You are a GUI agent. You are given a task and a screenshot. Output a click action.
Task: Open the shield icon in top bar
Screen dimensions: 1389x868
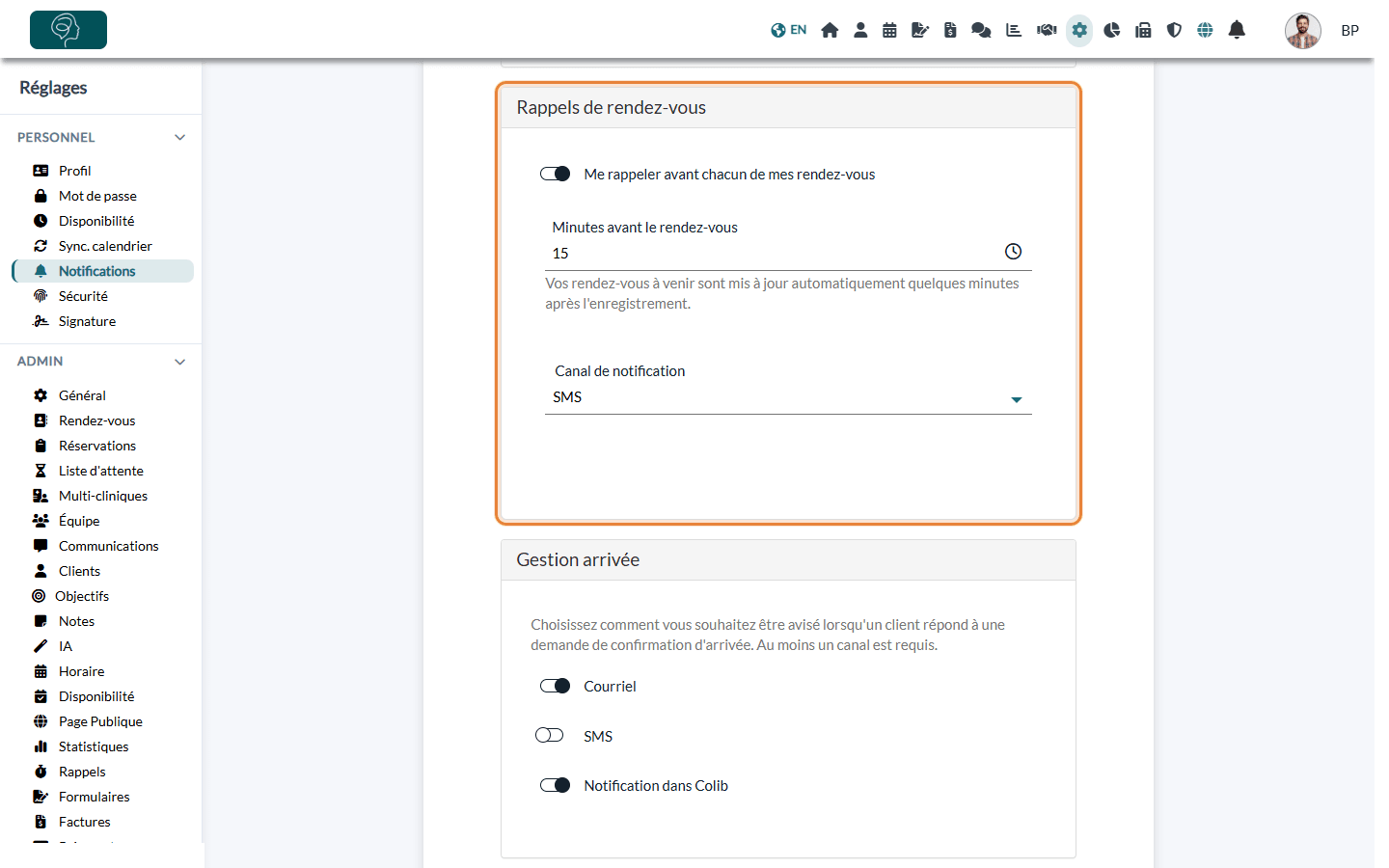point(1174,30)
